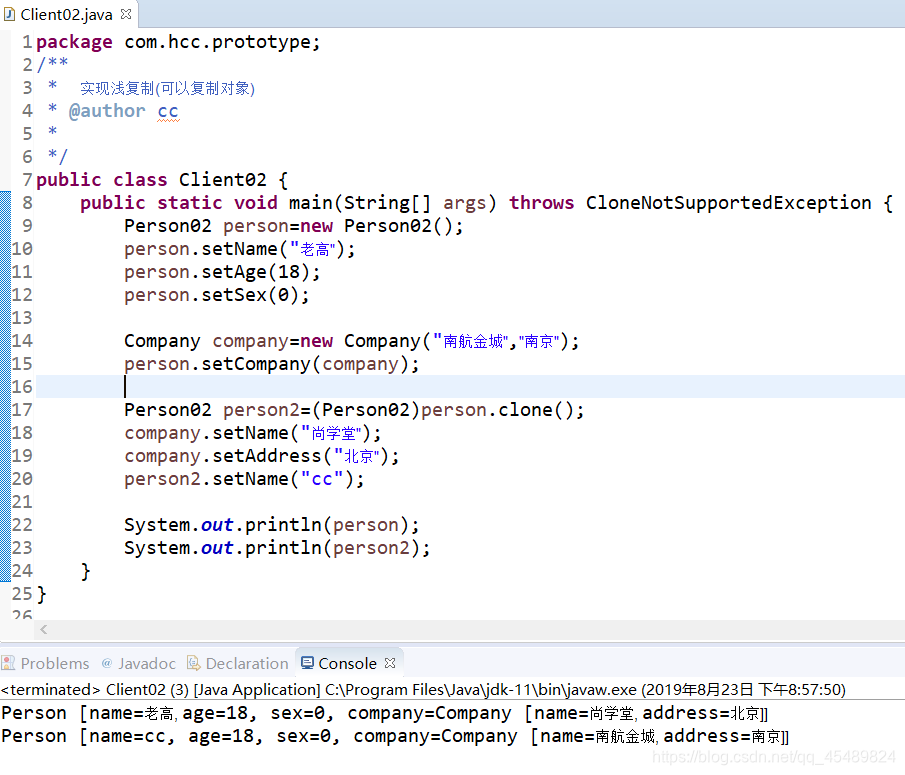Screen dimensions: 905x775
Task: Click the horizontal scrollbar left arrow
Action: tap(44, 630)
